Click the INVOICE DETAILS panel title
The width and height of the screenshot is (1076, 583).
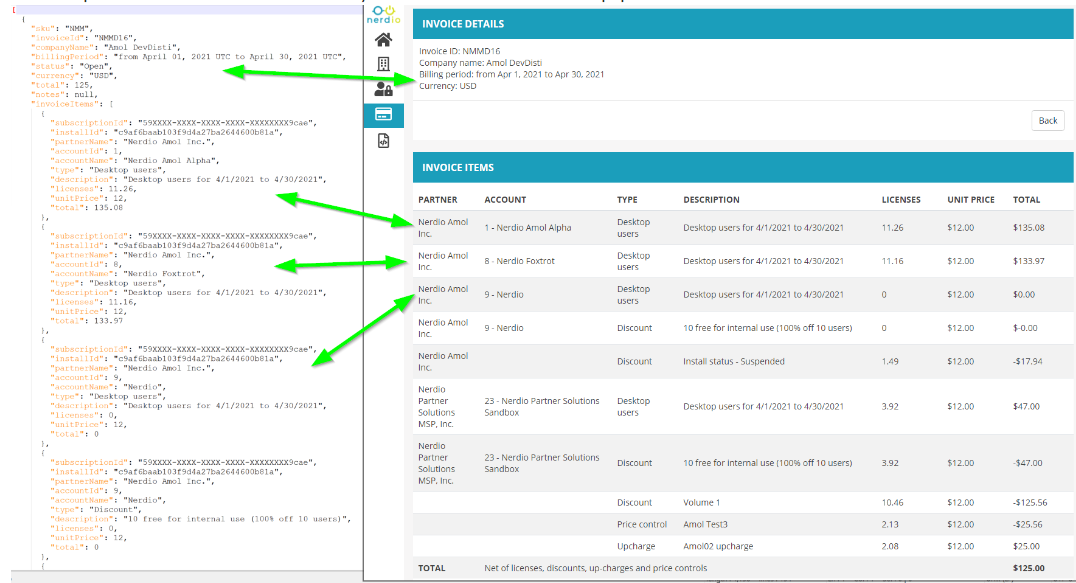pos(463,24)
